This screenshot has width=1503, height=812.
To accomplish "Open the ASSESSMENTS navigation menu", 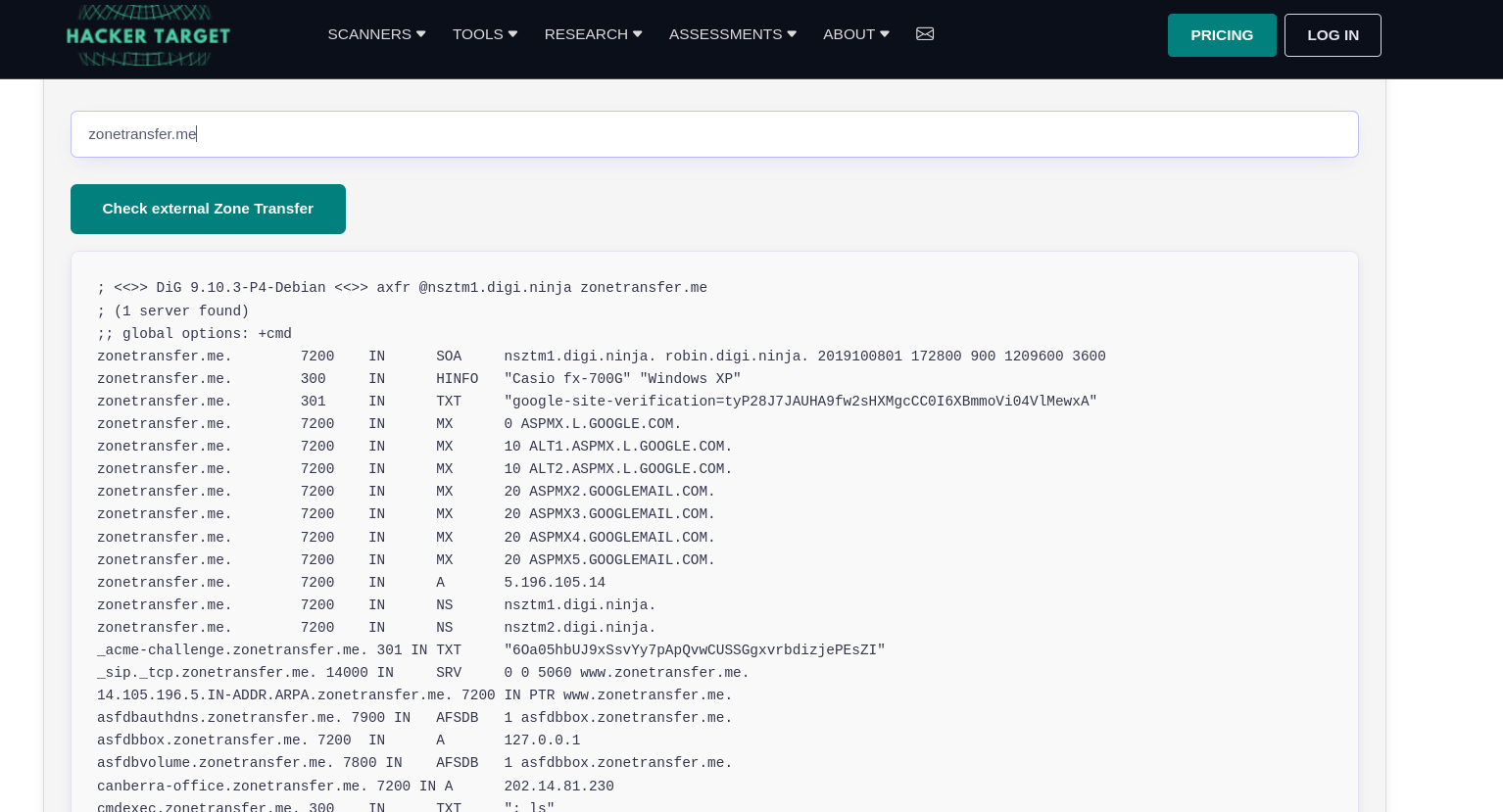I will (x=732, y=34).
